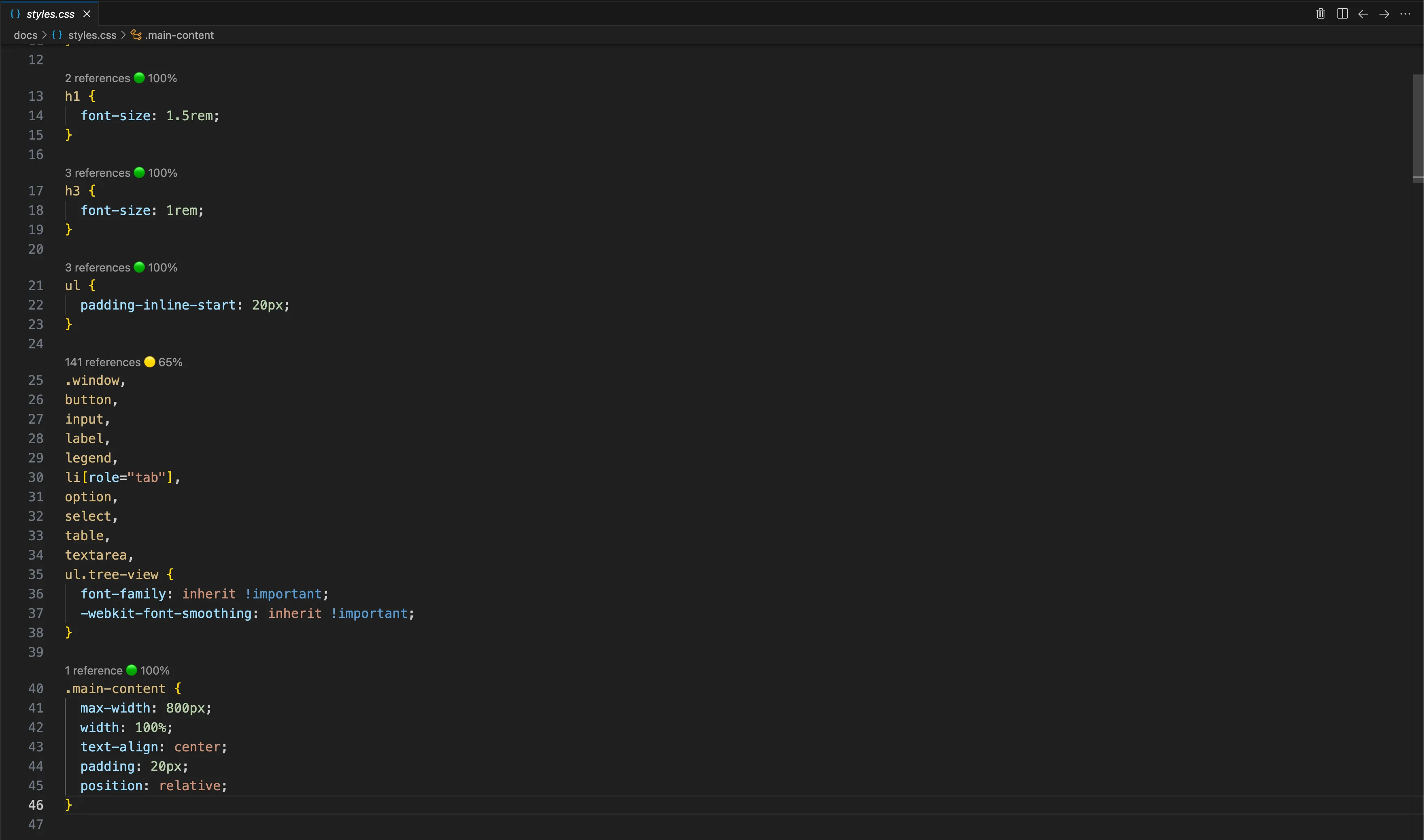The height and width of the screenshot is (840, 1424).
Task: Click the "select" selector on line 32
Action: 88,516
